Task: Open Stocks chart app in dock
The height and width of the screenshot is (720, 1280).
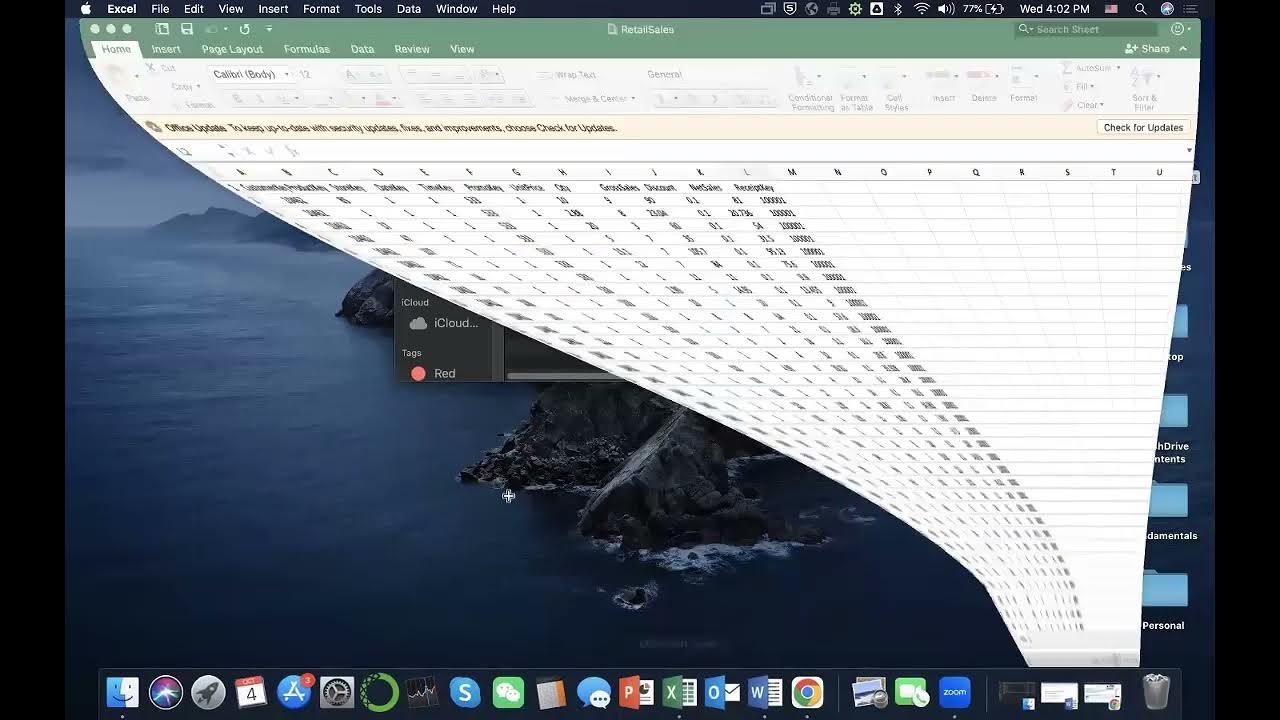Action: tap(422, 692)
